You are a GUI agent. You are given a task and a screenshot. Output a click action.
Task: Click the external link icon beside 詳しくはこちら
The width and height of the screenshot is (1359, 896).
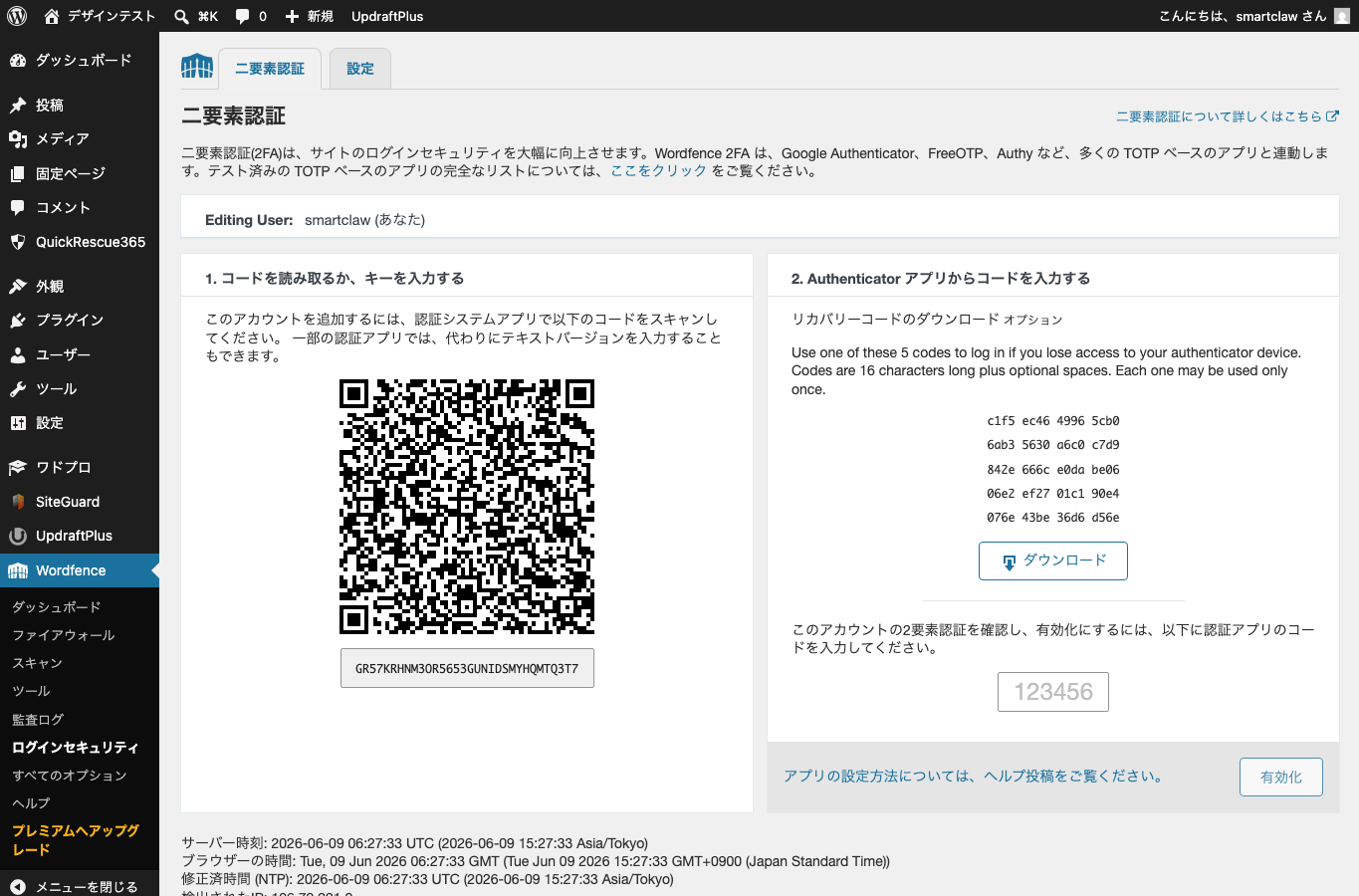1333,116
